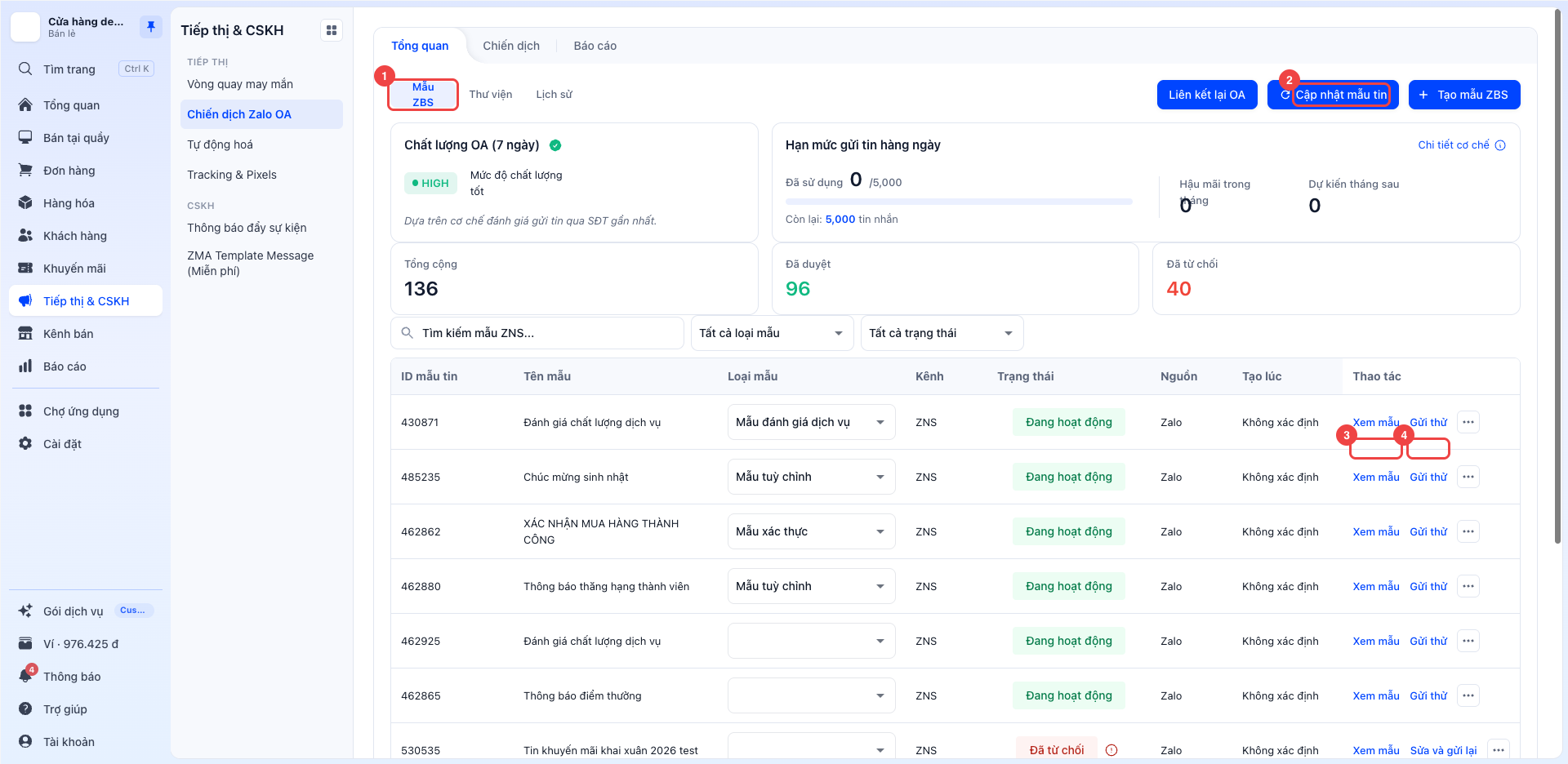1568x764 pixels.
Task: Click the Thông báo bell icon with badge
Action: click(25, 676)
